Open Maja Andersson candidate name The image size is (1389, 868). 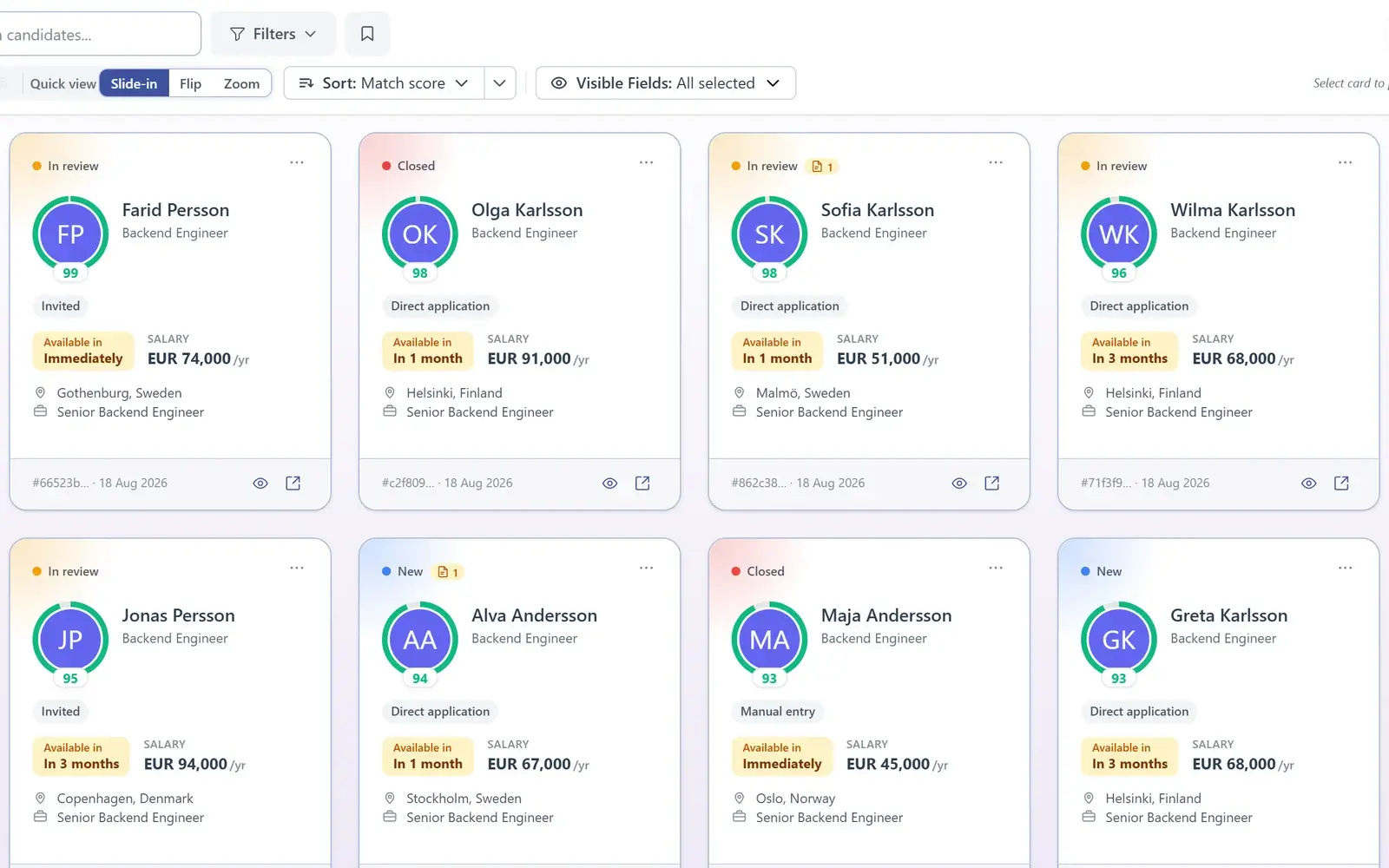pos(886,615)
